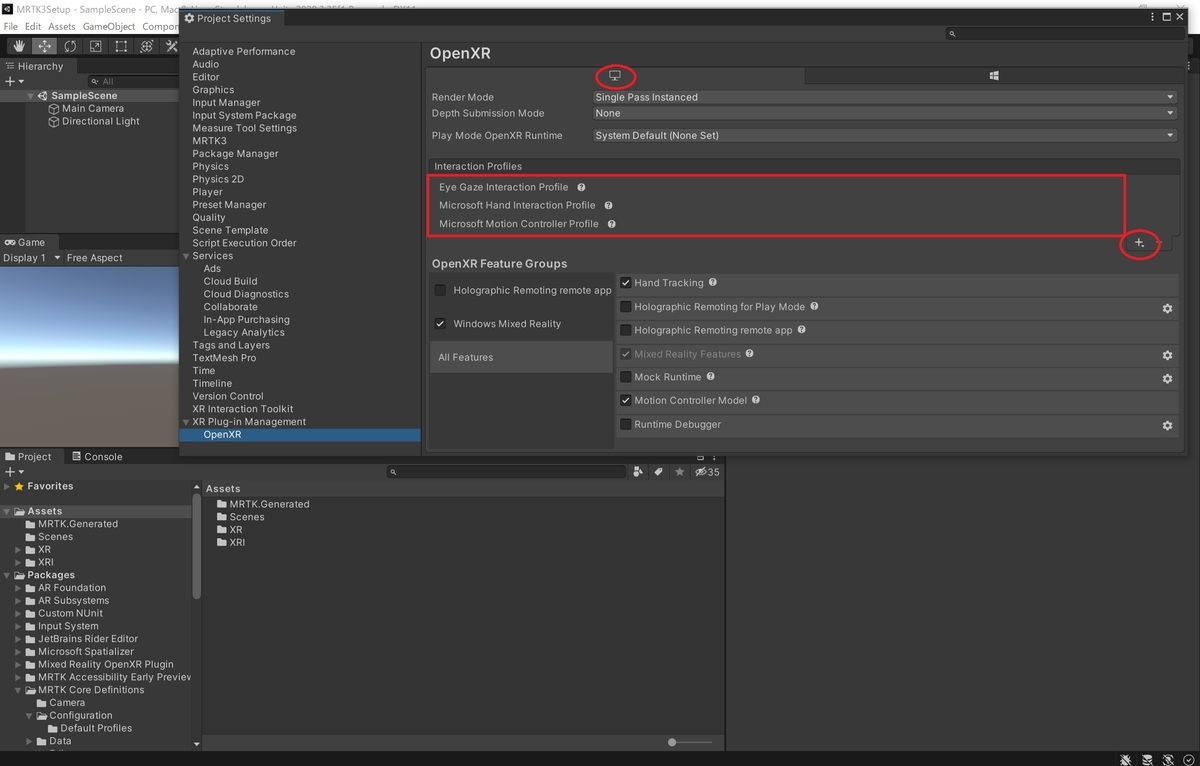Open the Display 1 dropdown in Game view
The height and width of the screenshot is (766, 1200).
click(x=30, y=258)
